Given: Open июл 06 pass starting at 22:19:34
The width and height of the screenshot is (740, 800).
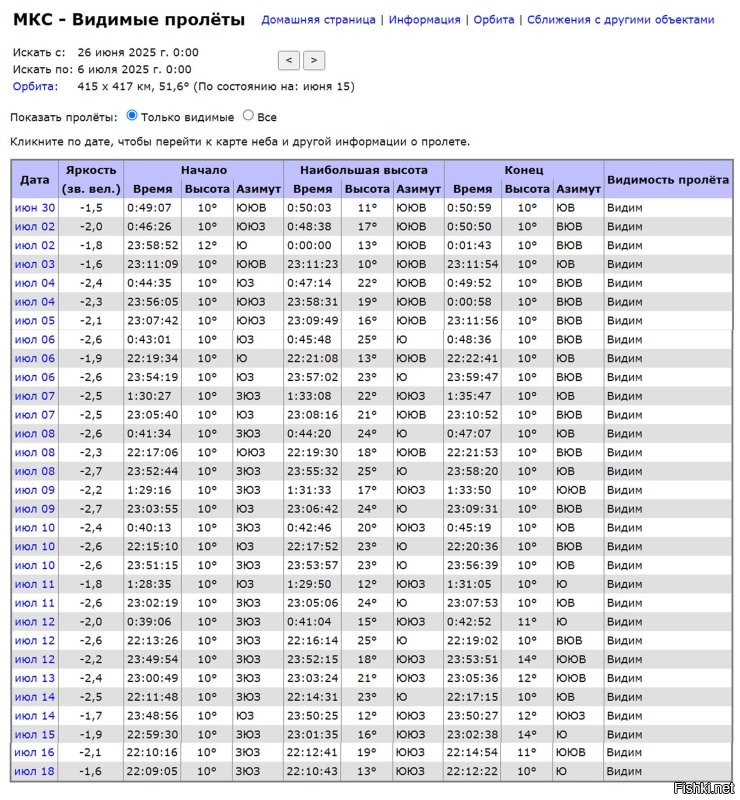Looking at the screenshot, I should pyautogui.click(x=35, y=359).
